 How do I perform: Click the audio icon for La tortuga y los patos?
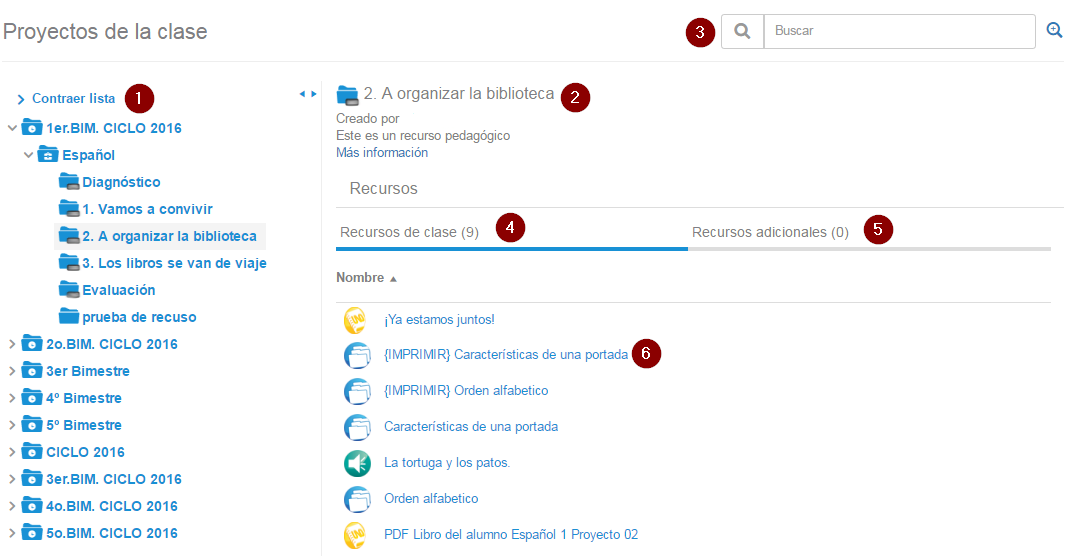357,463
